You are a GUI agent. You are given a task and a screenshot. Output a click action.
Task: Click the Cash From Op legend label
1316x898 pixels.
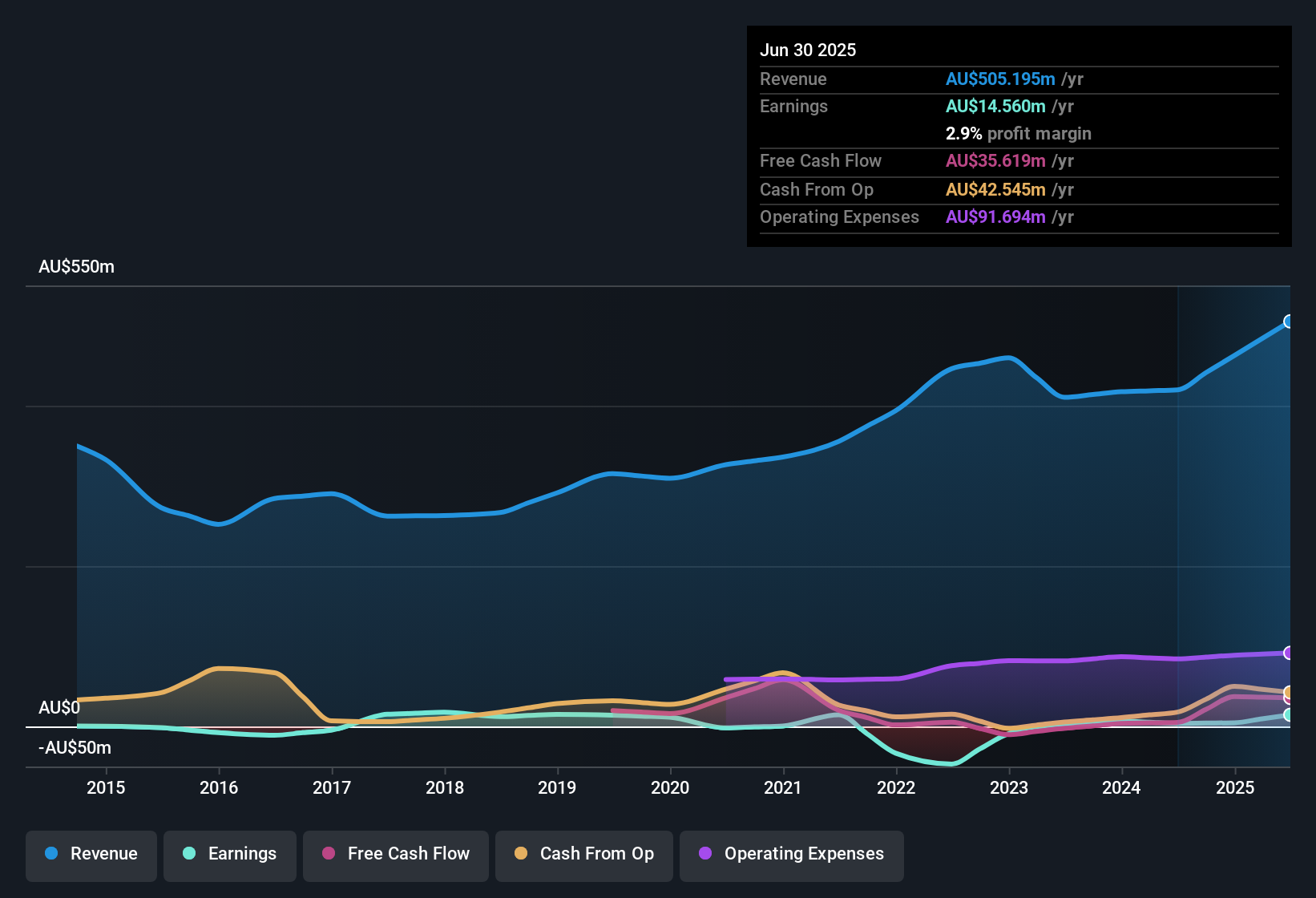pos(596,854)
